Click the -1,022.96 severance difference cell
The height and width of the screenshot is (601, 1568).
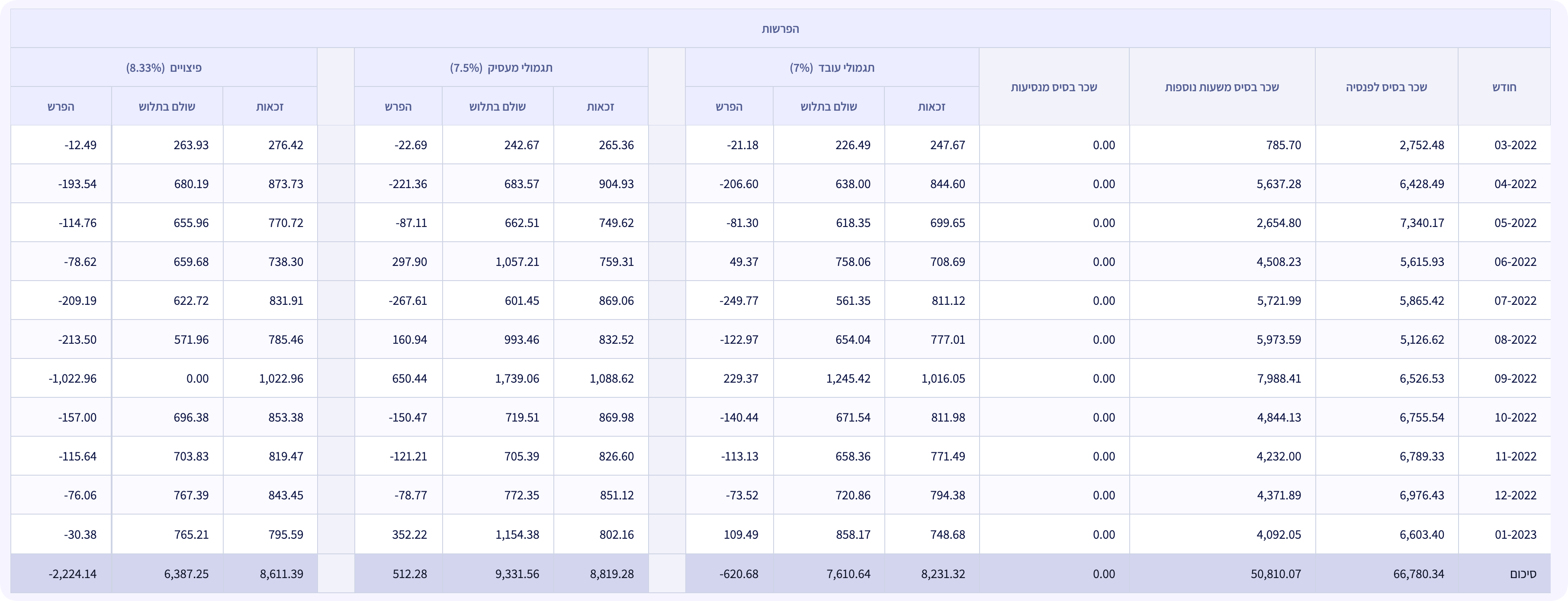72,378
